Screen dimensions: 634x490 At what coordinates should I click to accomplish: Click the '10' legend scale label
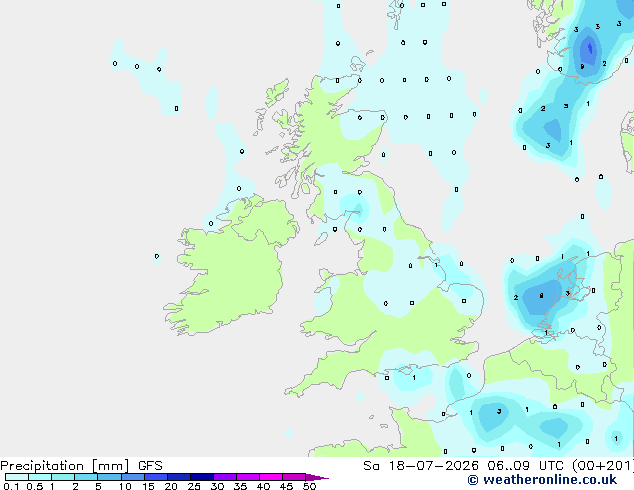(125, 486)
